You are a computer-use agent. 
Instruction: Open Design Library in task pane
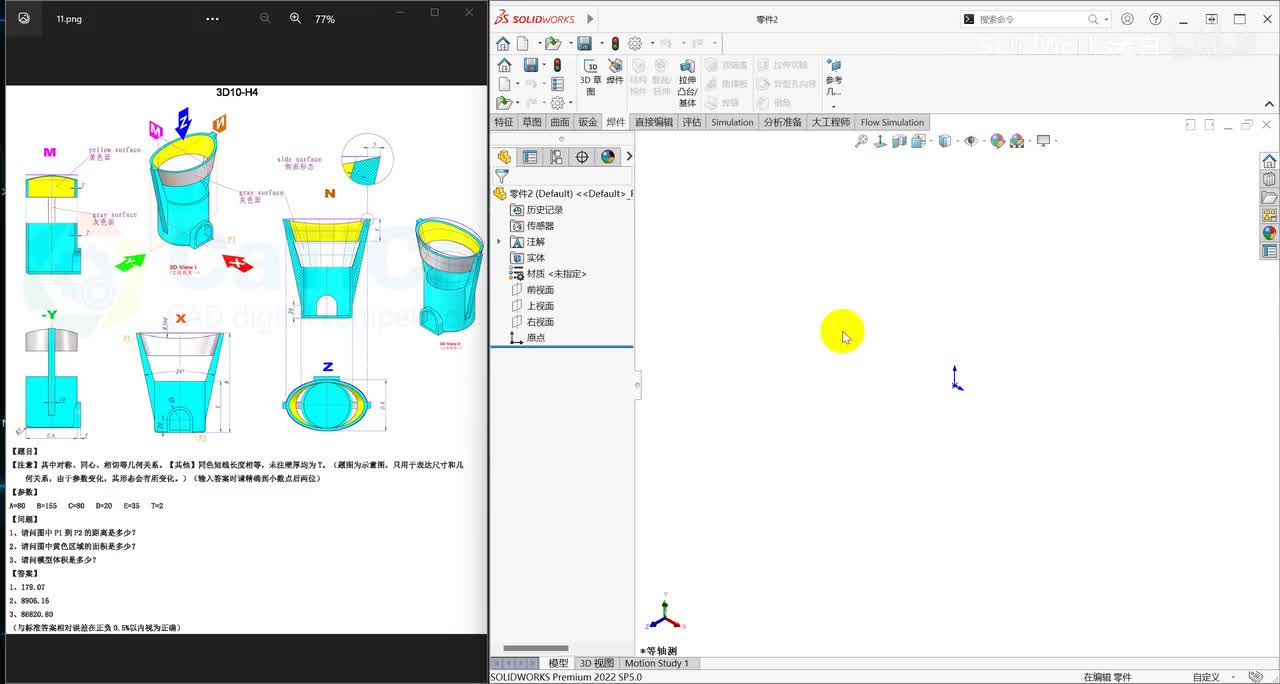point(1269,180)
